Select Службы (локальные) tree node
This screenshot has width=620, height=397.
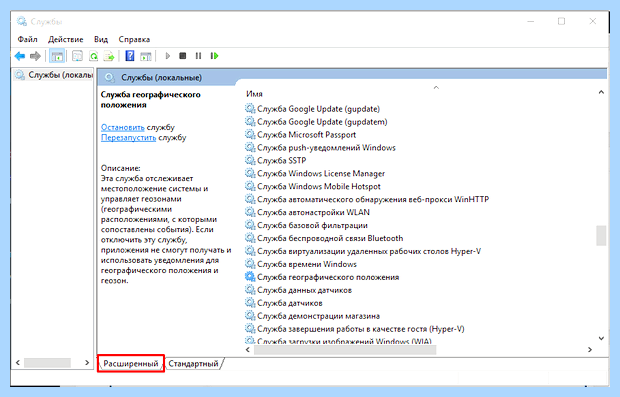pyautogui.click(x=53, y=75)
